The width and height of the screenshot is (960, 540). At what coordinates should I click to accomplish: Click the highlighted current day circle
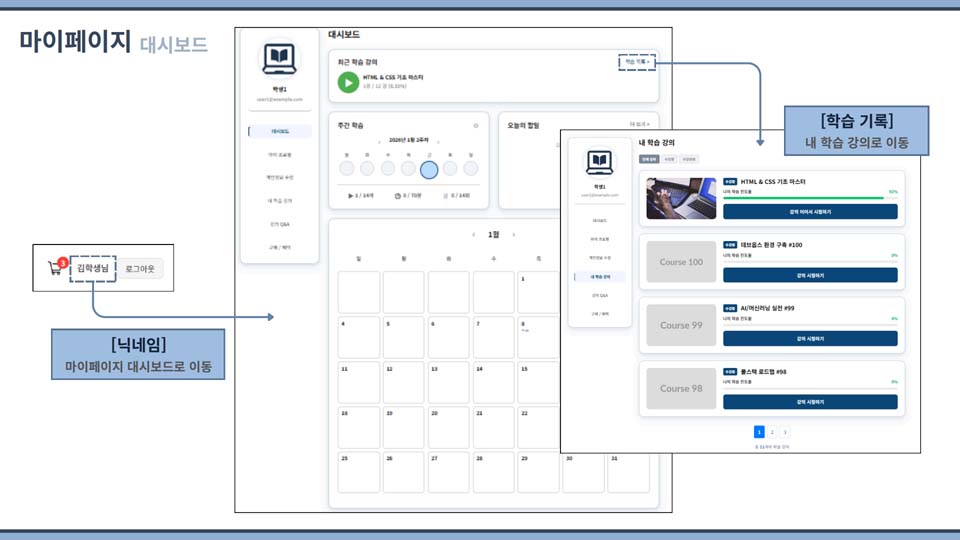tap(429, 169)
